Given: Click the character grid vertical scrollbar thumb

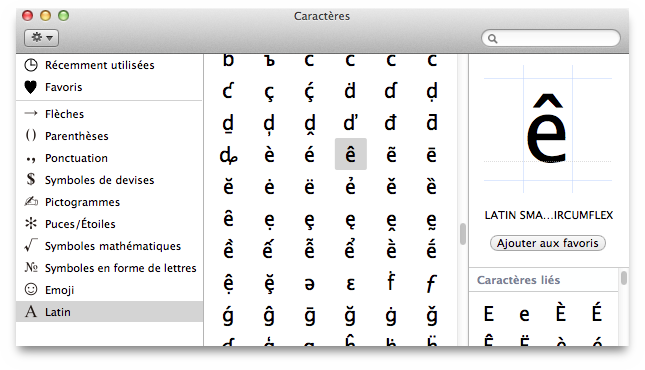Looking at the screenshot, I should [463, 234].
